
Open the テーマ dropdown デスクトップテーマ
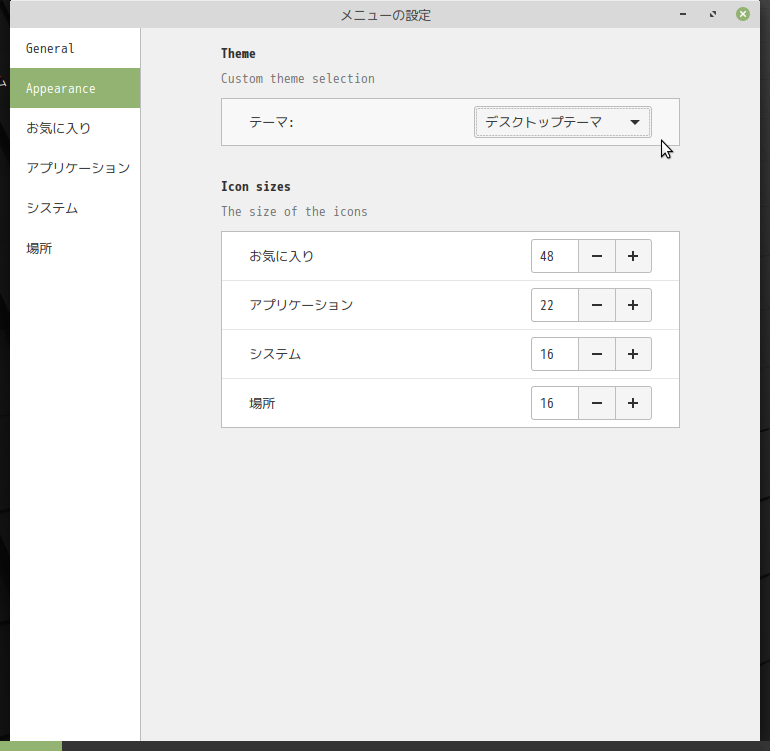(563, 122)
